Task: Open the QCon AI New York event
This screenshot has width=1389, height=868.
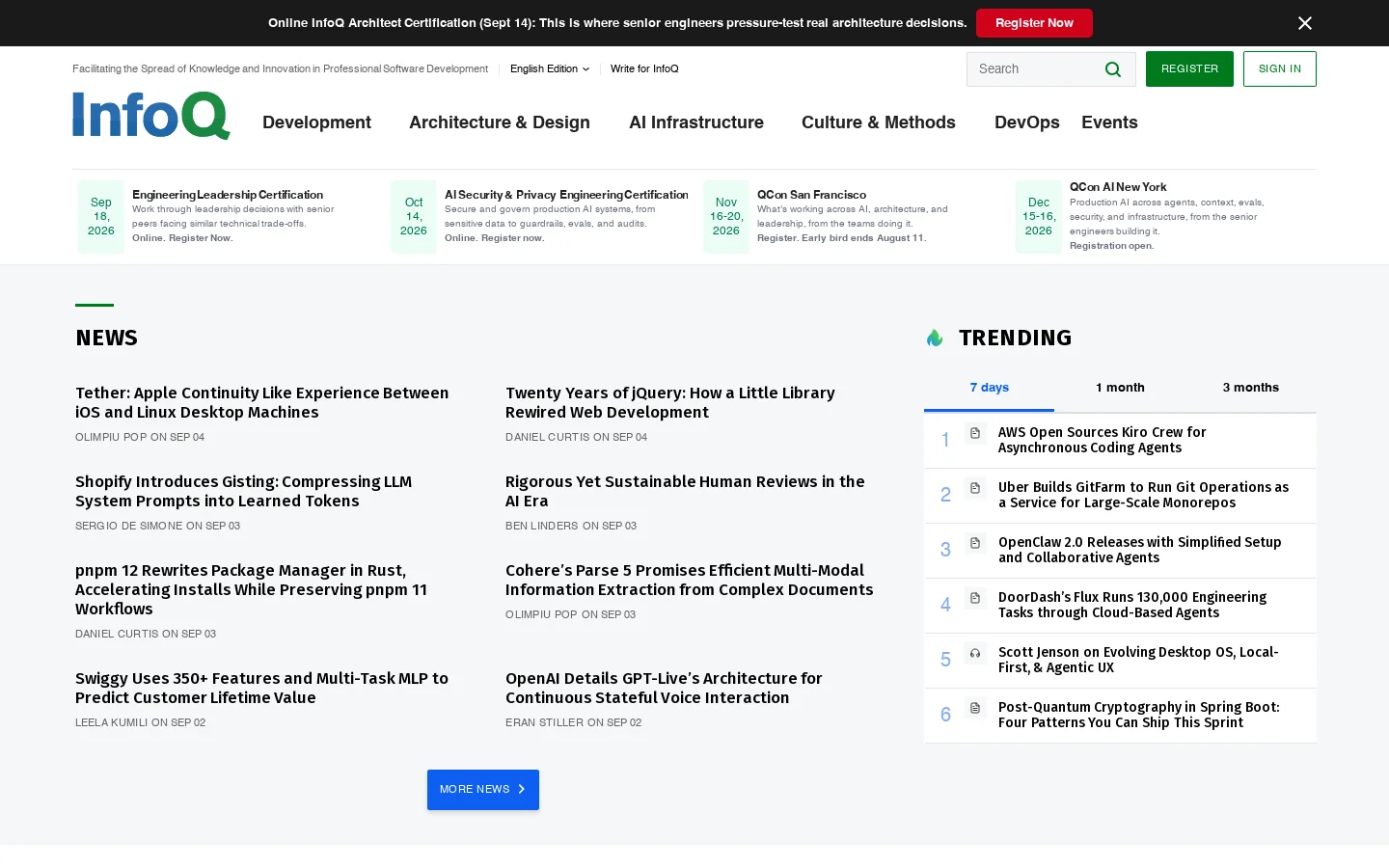Action: (1118, 187)
